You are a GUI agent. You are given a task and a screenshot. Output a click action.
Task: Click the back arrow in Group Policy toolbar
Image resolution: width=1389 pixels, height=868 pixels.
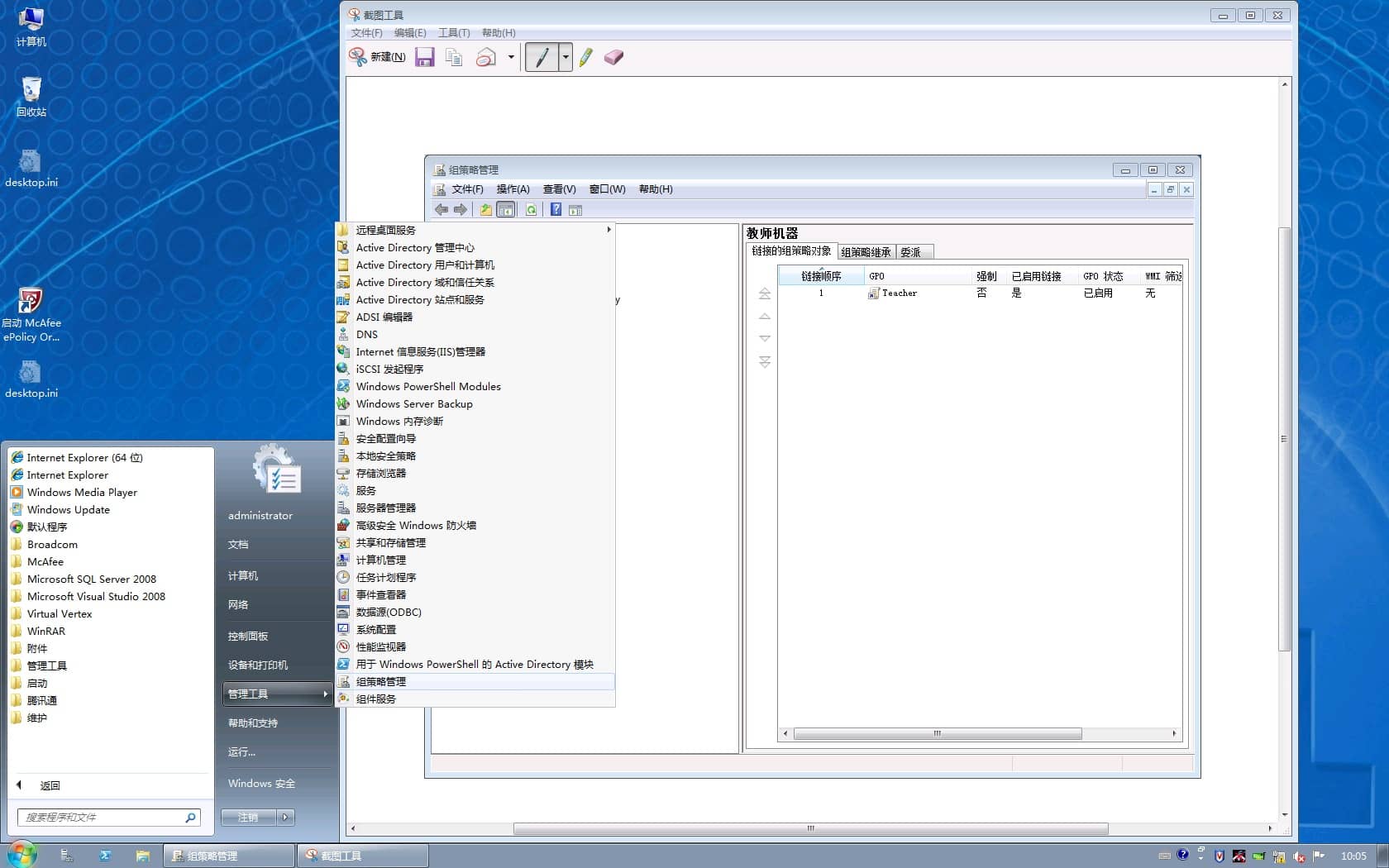click(442, 210)
